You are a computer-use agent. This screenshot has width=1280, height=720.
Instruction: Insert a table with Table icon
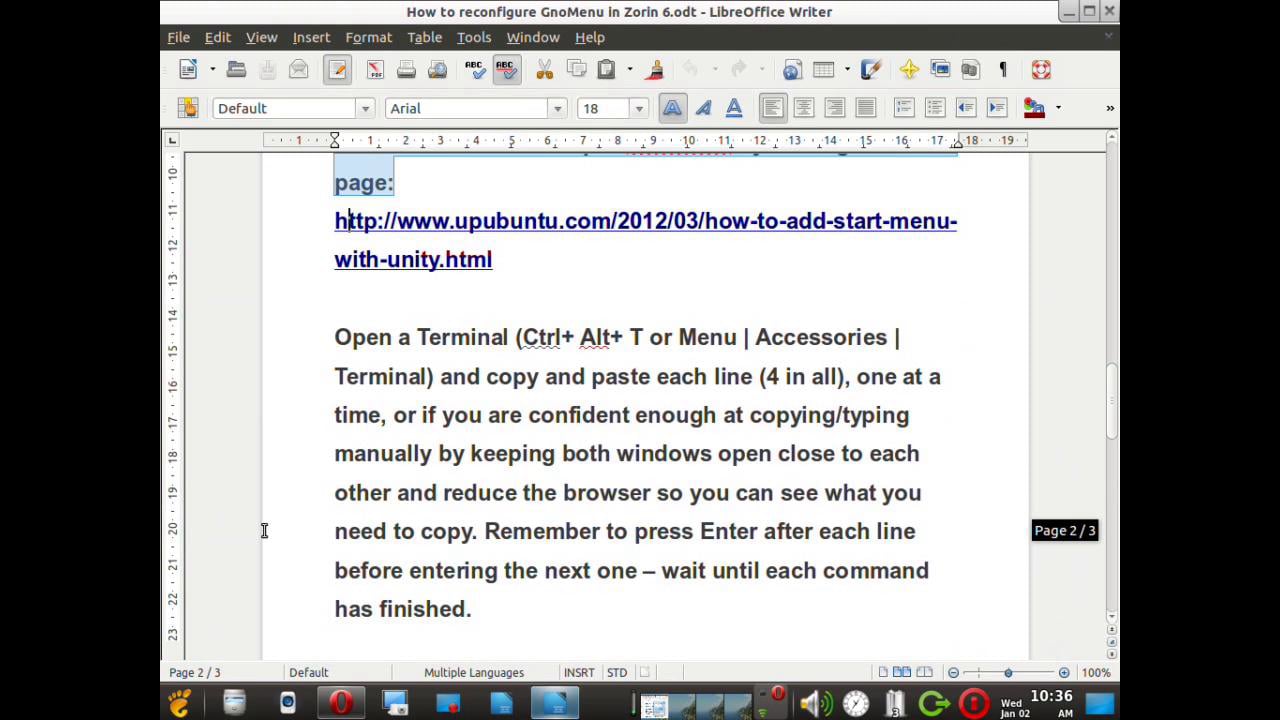(823, 69)
